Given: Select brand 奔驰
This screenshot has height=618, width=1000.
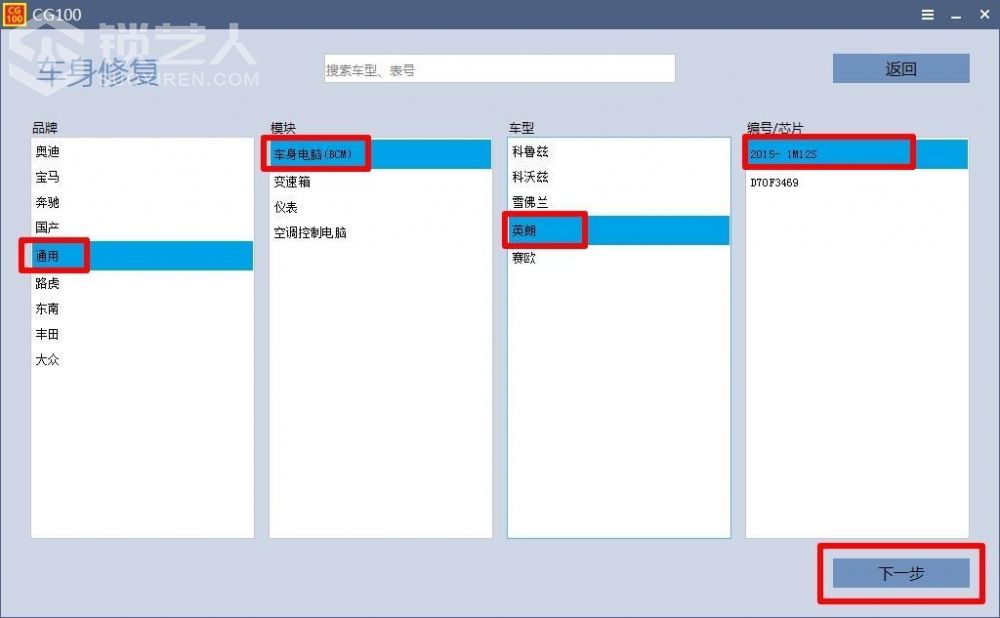Looking at the screenshot, I should [142, 203].
